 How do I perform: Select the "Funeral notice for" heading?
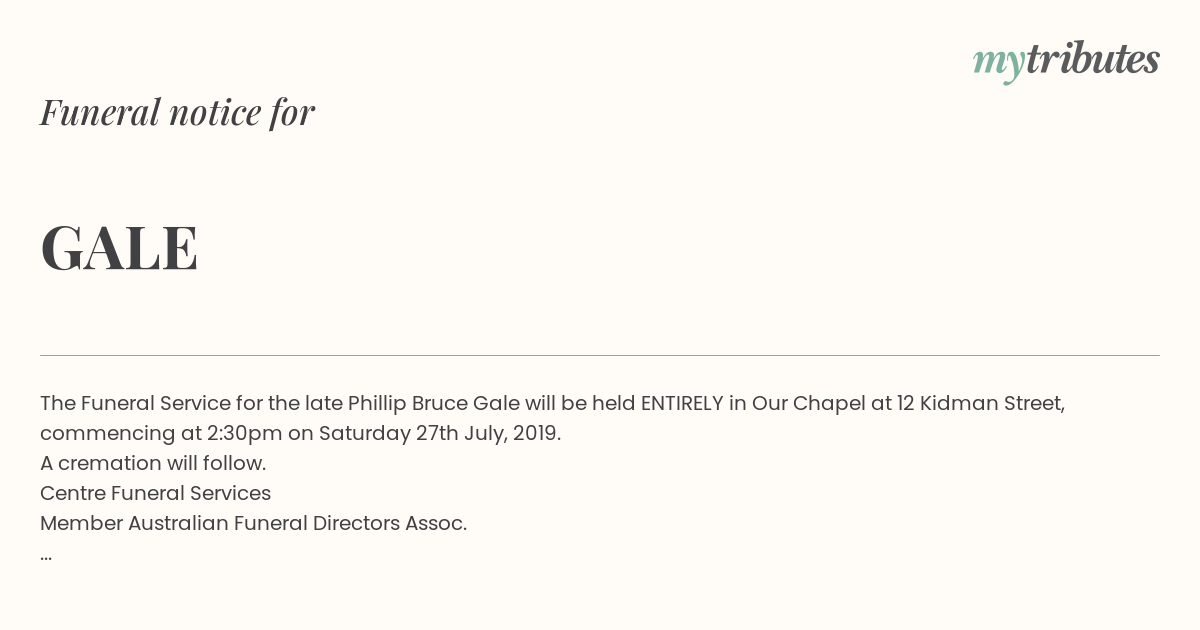click(177, 112)
